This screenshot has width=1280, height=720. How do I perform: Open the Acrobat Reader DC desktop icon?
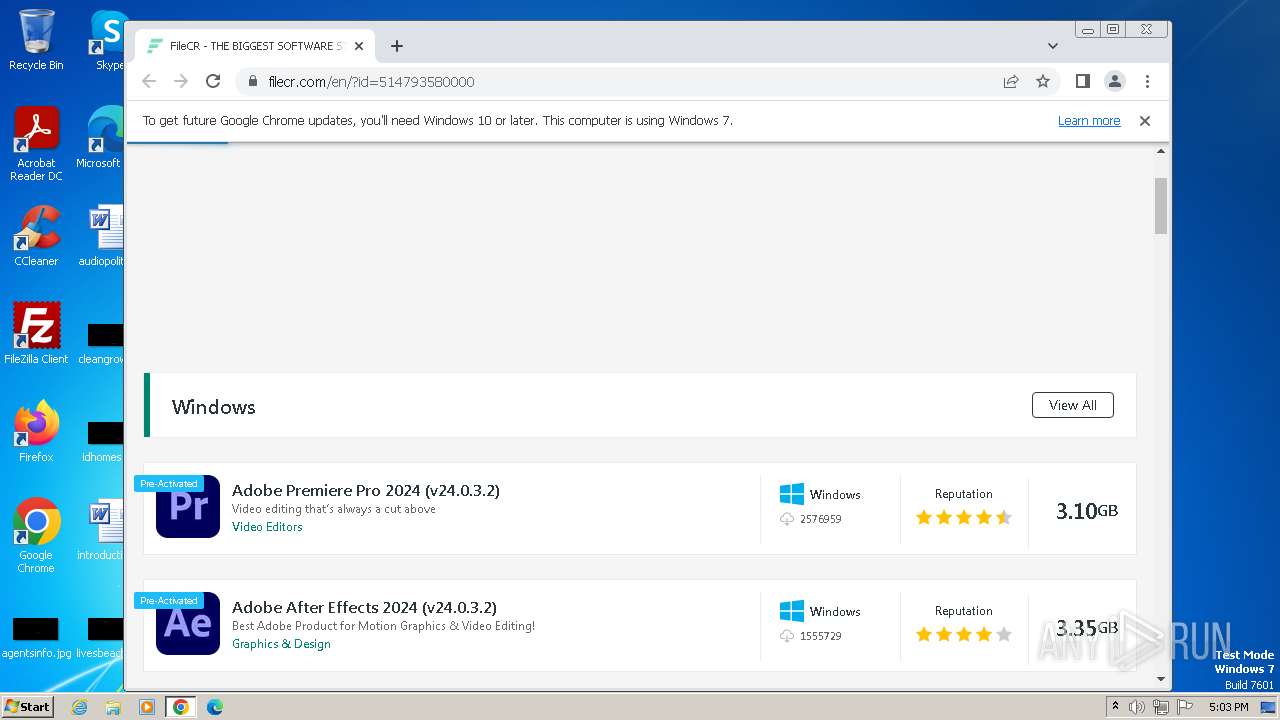point(36,144)
